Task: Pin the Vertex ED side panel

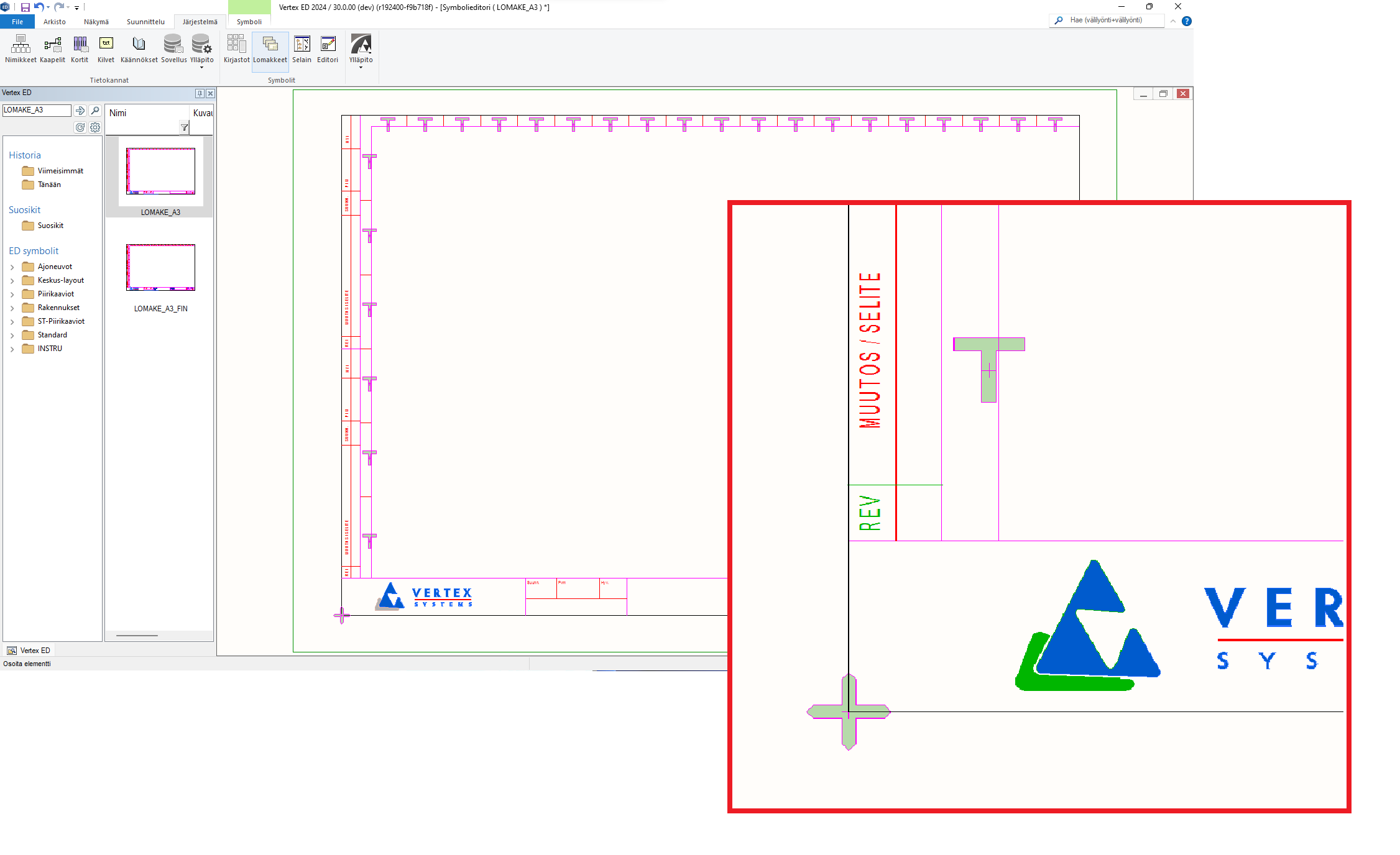Action: point(200,93)
